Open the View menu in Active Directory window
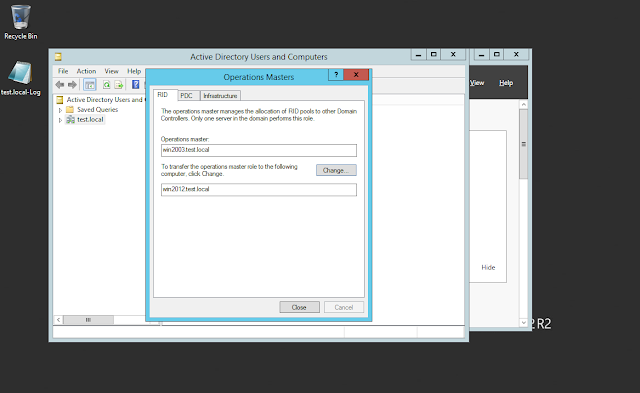This screenshot has width=640, height=393. [111, 71]
